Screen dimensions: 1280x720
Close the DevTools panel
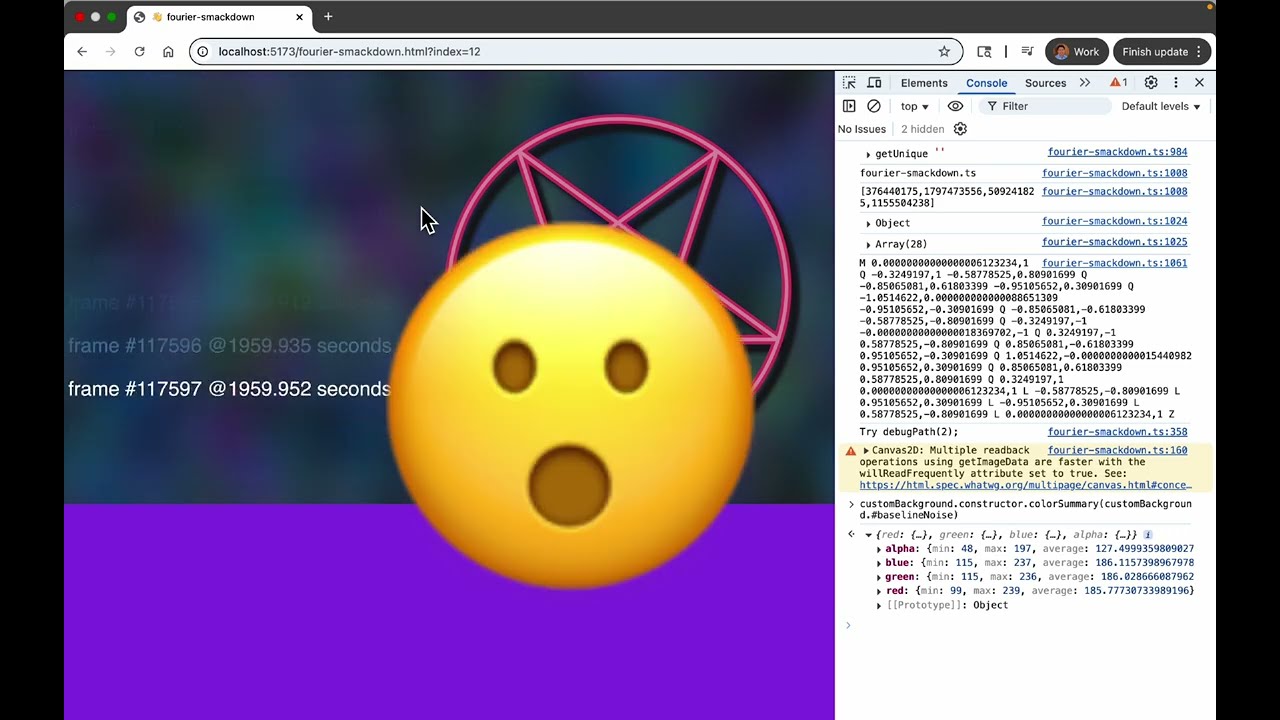(1200, 83)
